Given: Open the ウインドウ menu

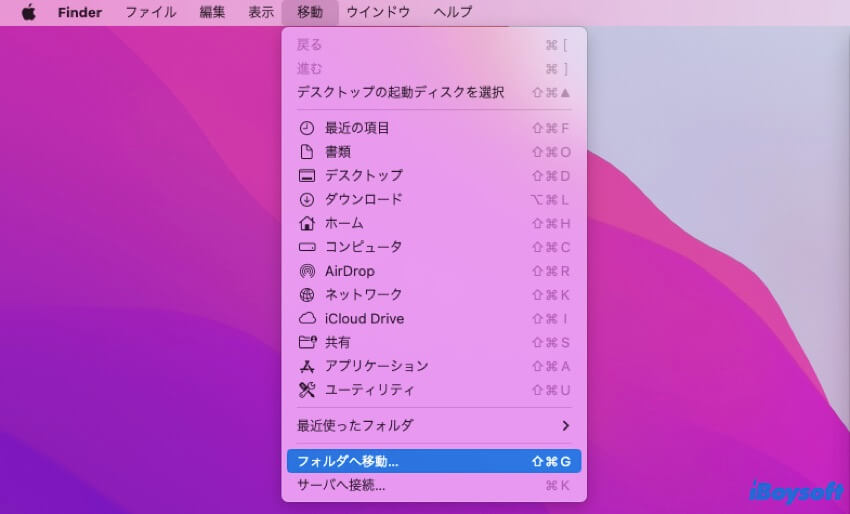Looking at the screenshot, I should [378, 12].
